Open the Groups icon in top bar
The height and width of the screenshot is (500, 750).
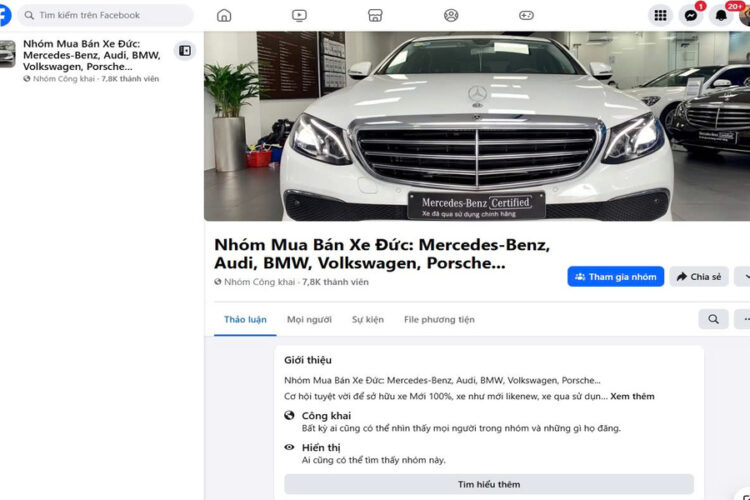(451, 15)
